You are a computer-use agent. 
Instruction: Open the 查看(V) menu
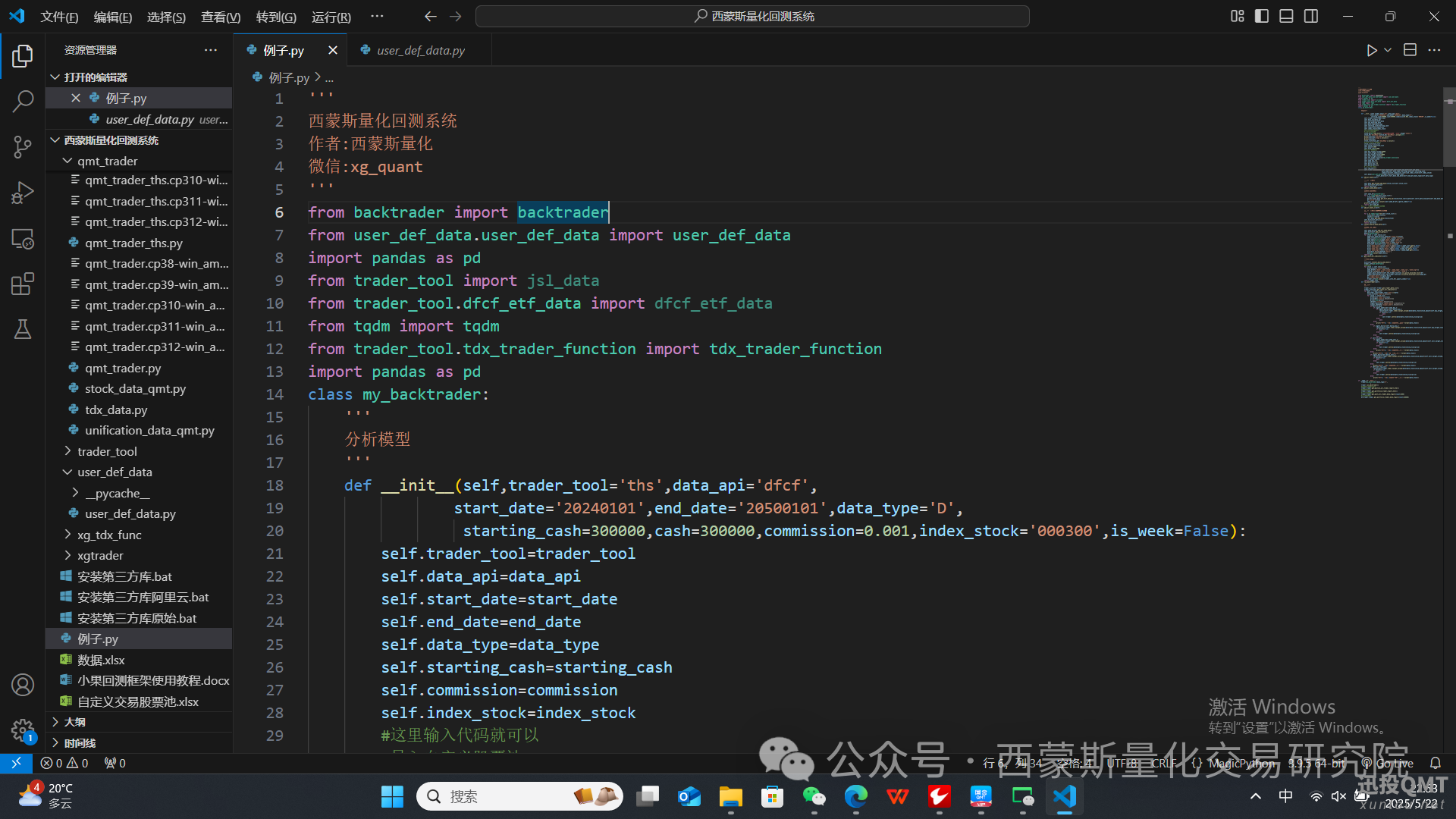click(221, 16)
